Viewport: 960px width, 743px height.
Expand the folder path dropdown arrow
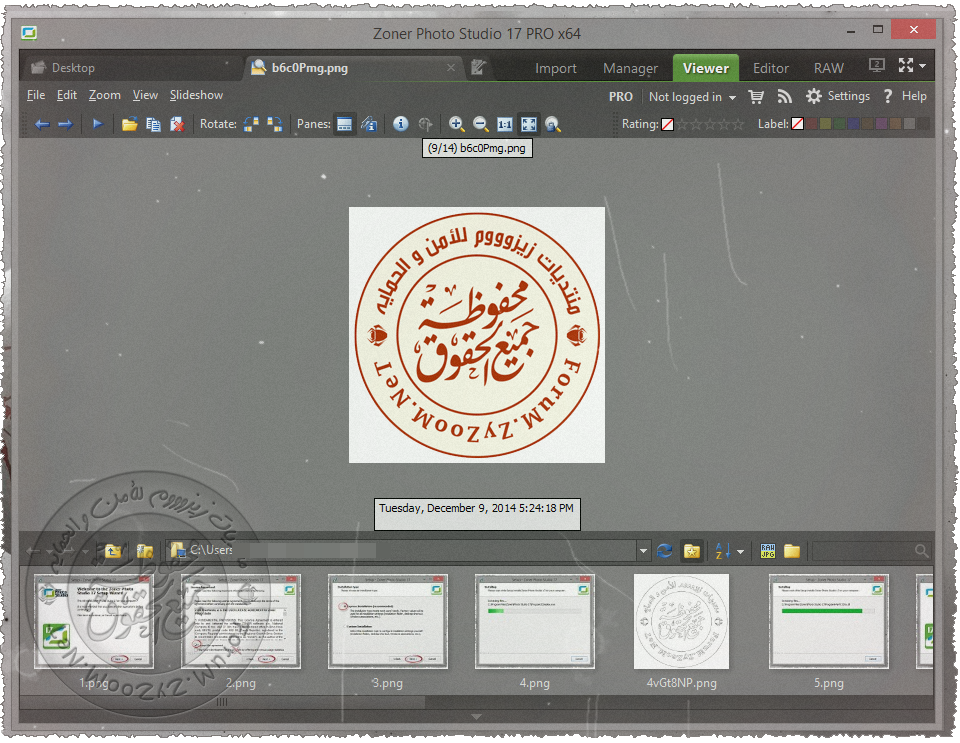tap(643, 551)
